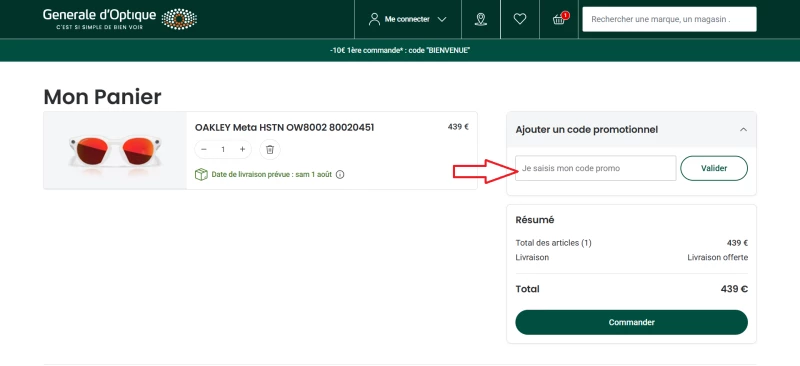Screen dimensions: 800x366
Task: Click the Total des articles (1) label
Action: [554, 243]
